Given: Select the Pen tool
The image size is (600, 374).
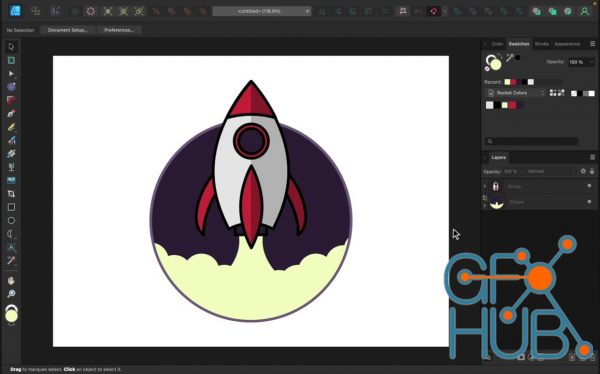Looking at the screenshot, I should coord(11,114).
